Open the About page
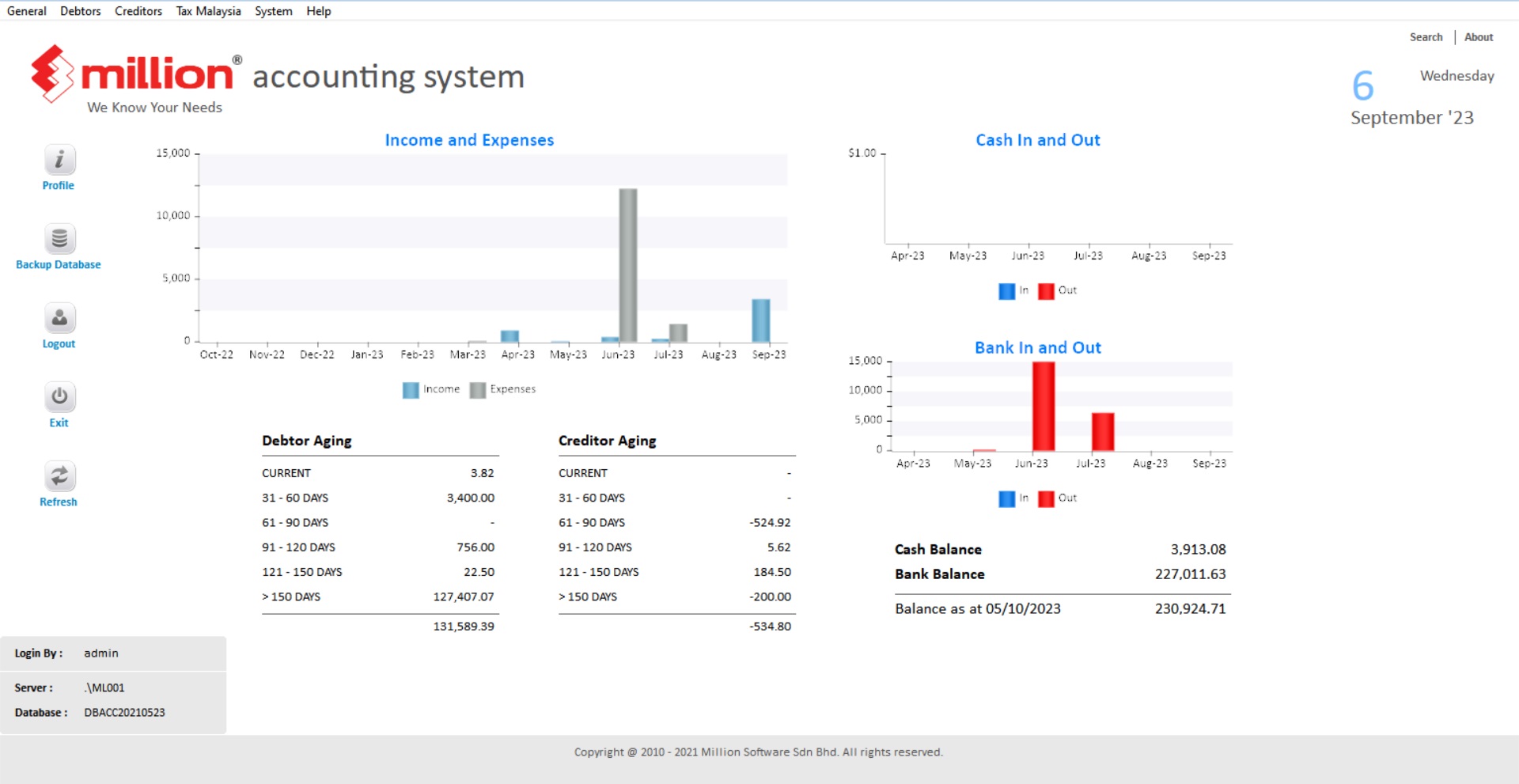This screenshot has width=1519, height=784. tap(1478, 36)
